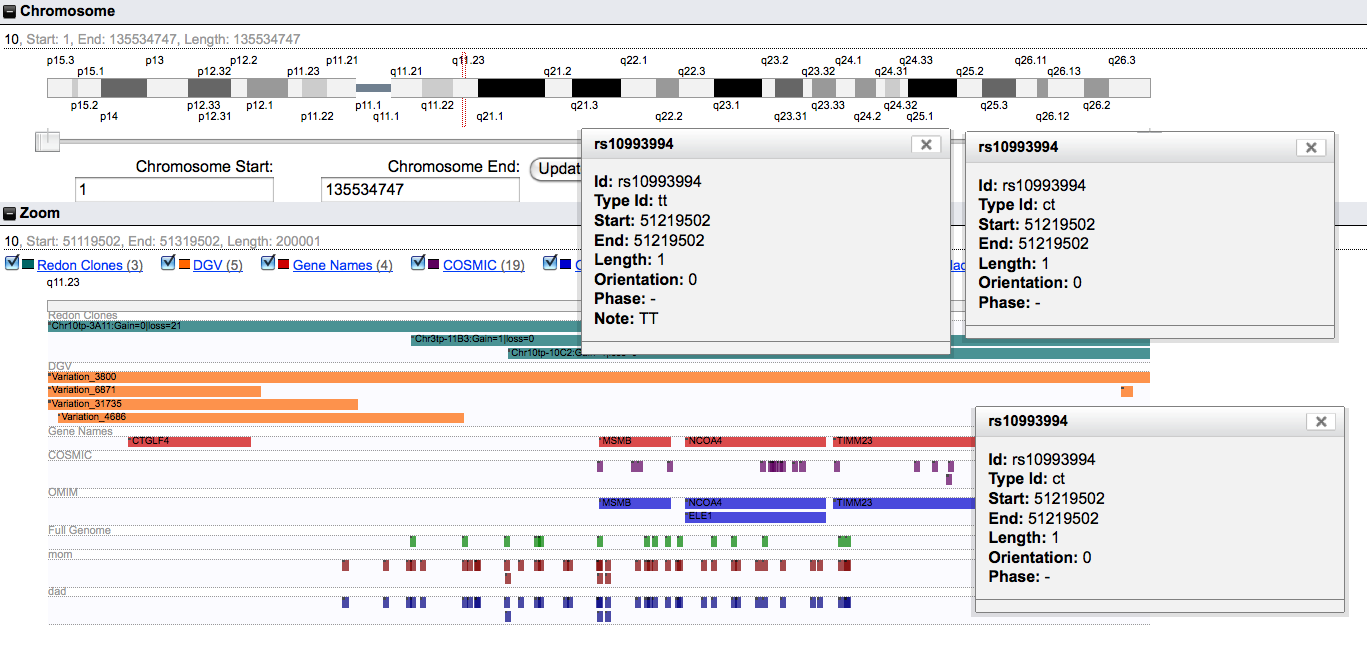Select the CTGLF4 gene feature

190,441
